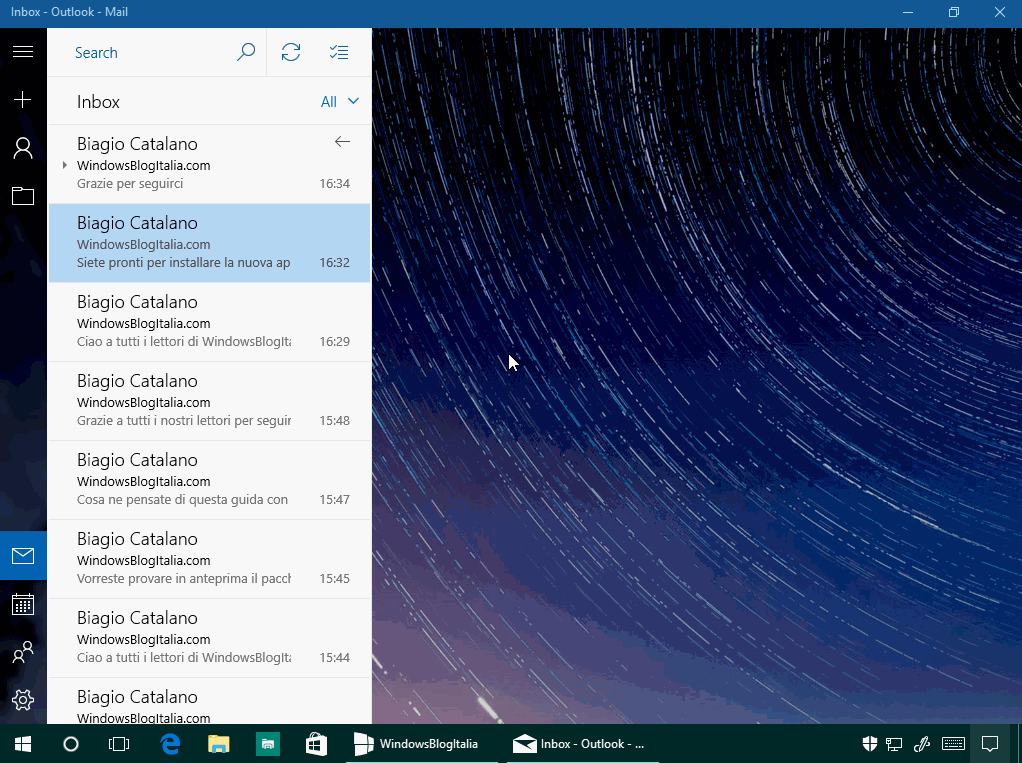Viewport: 1022px width, 763px height.
Task: Expand the 16:34 conversation thread triangle
Action: [65, 166]
